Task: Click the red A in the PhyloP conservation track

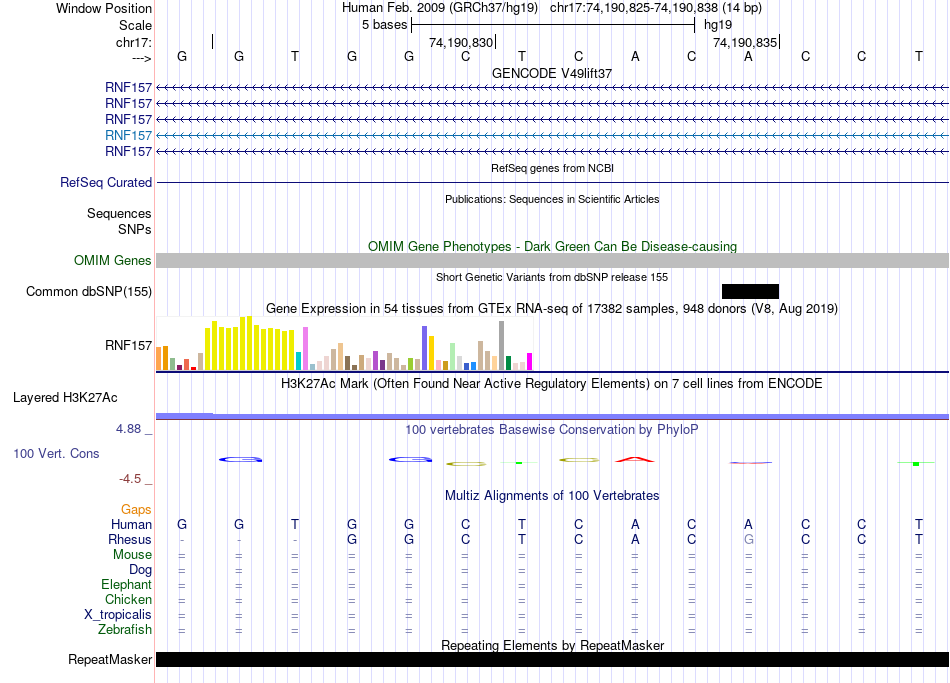Action: [x=635, y=459]
